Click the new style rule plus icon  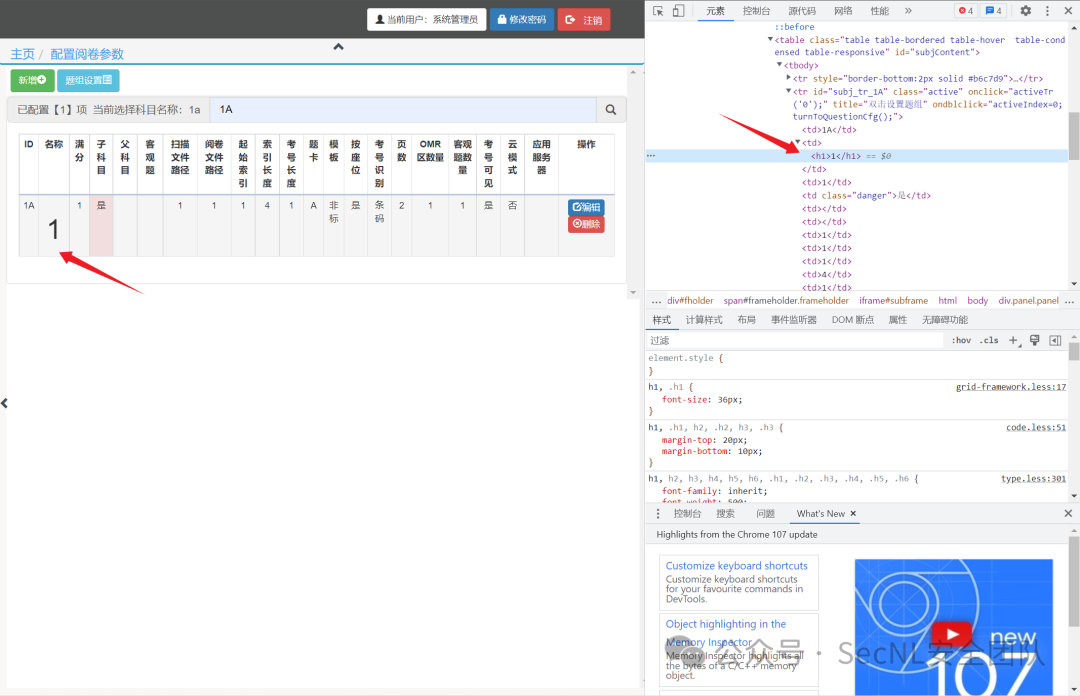click(x=1013, y=341)
